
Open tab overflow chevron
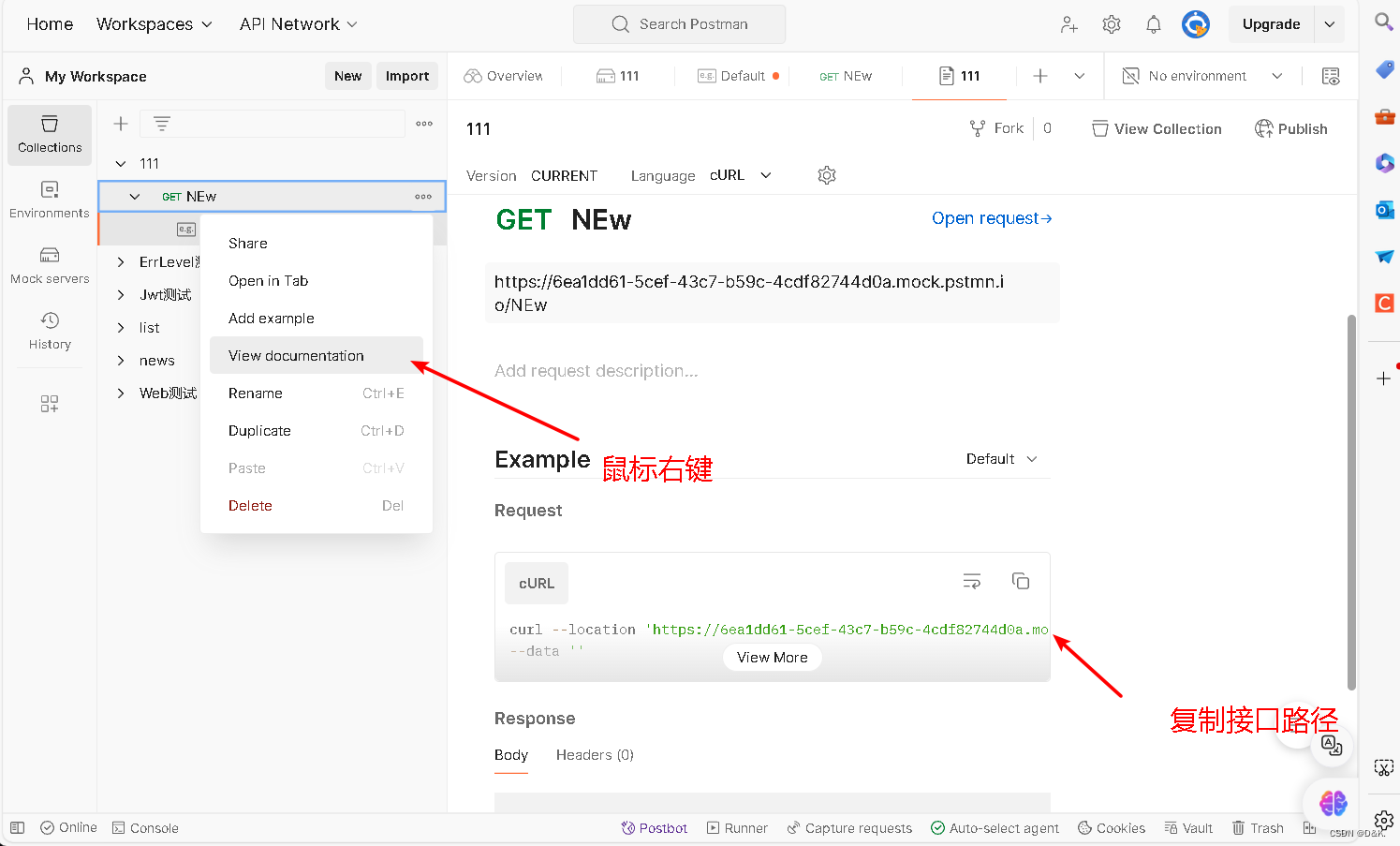pos(1080,76)
